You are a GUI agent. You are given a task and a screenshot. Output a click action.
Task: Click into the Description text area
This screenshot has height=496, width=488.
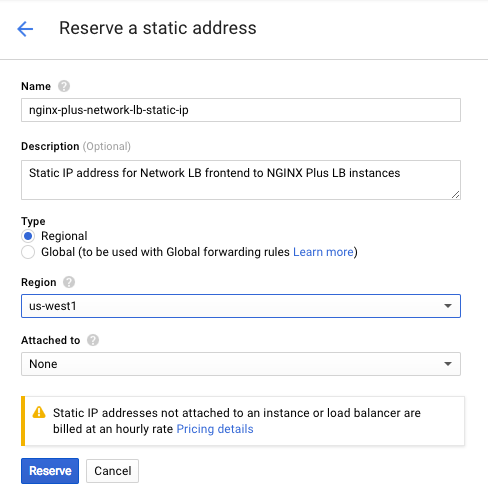[241, 180]
